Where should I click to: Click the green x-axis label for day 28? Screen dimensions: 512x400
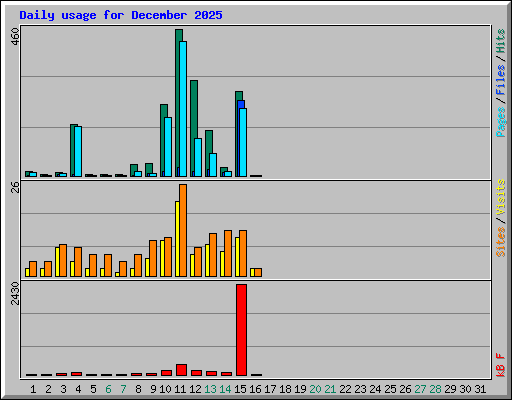(x=435, y=389)
